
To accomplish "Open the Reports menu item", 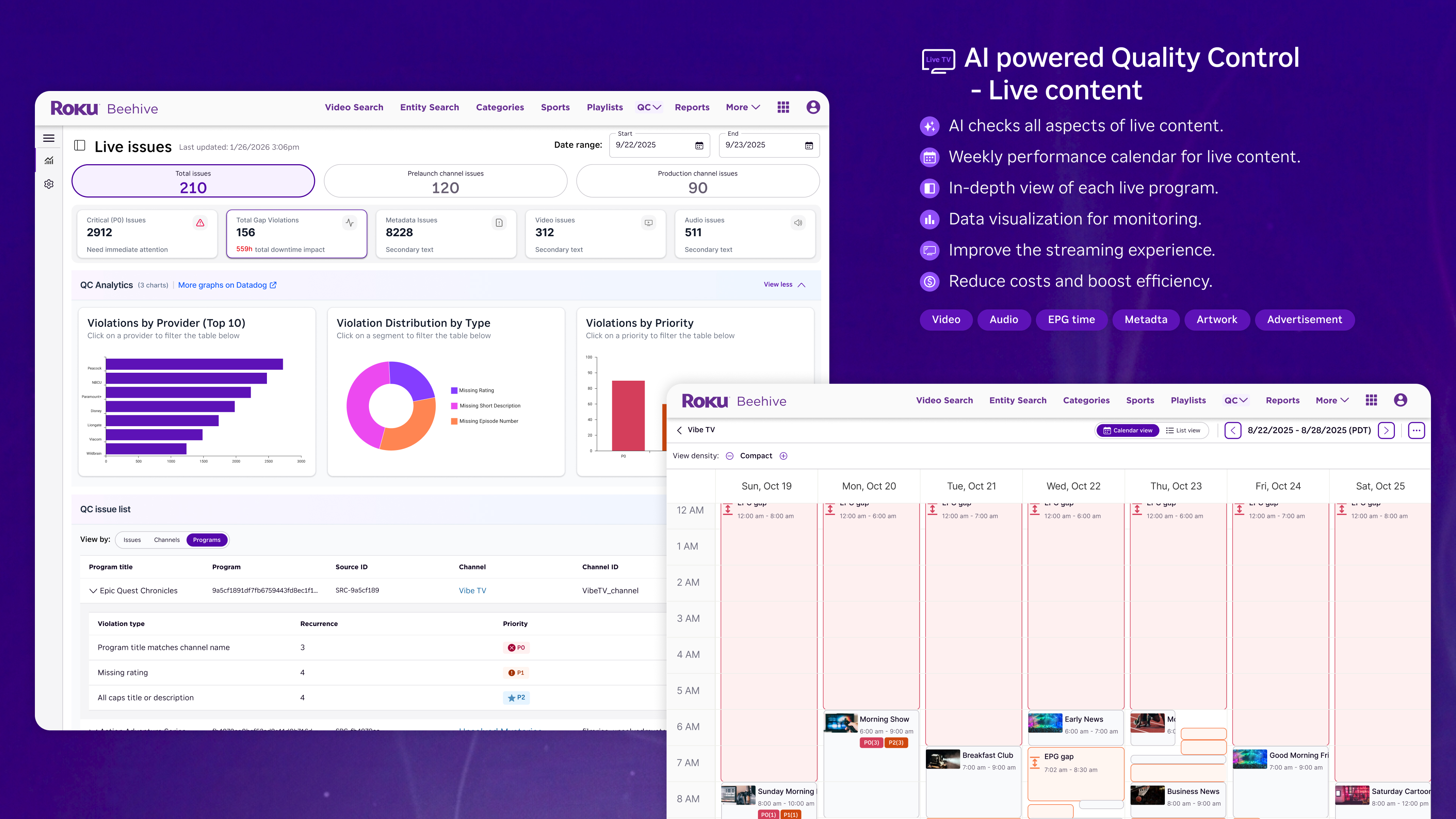I will click(x=692, y=107).
